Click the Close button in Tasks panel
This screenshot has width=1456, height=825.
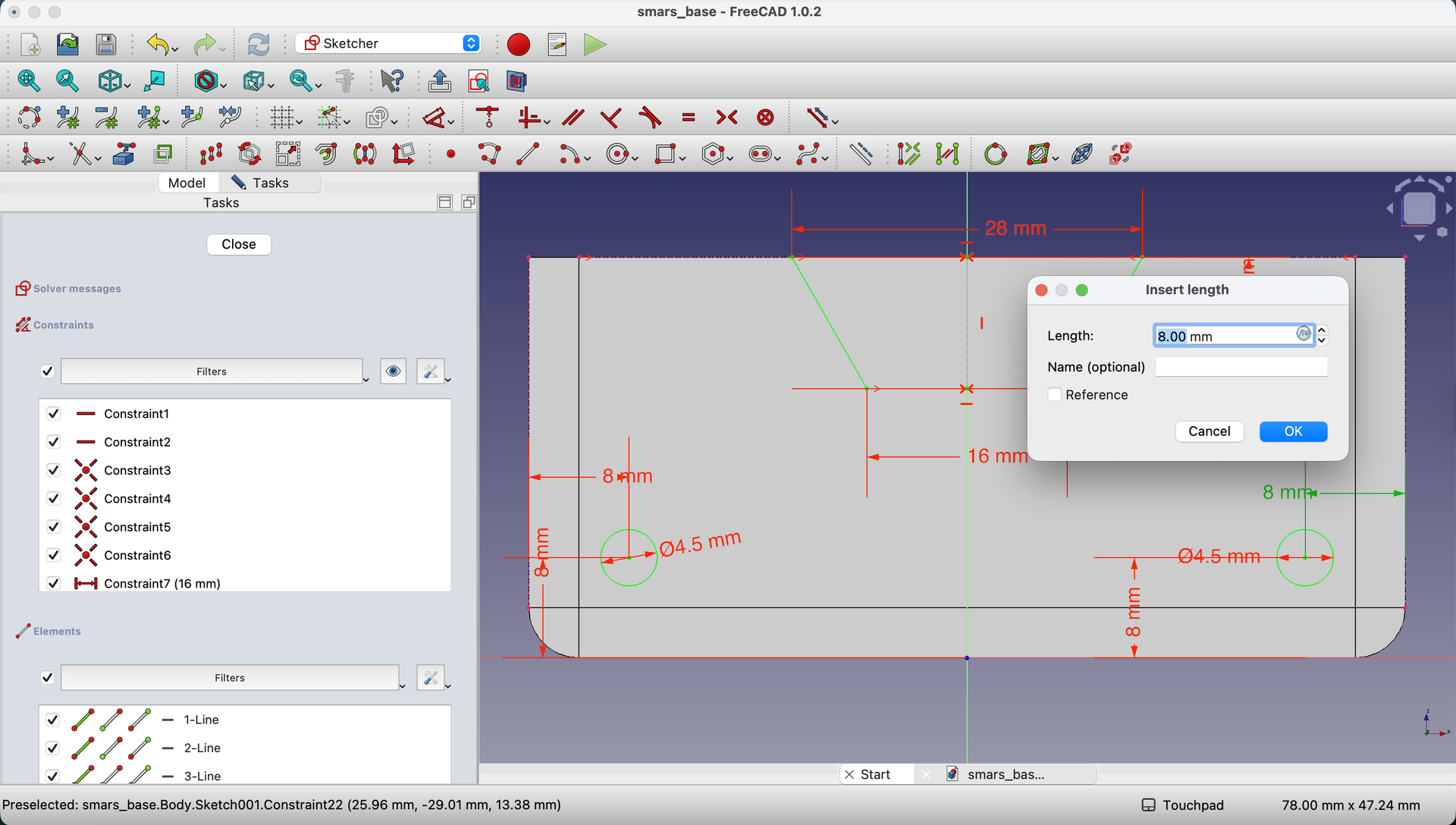click(239, 244)
